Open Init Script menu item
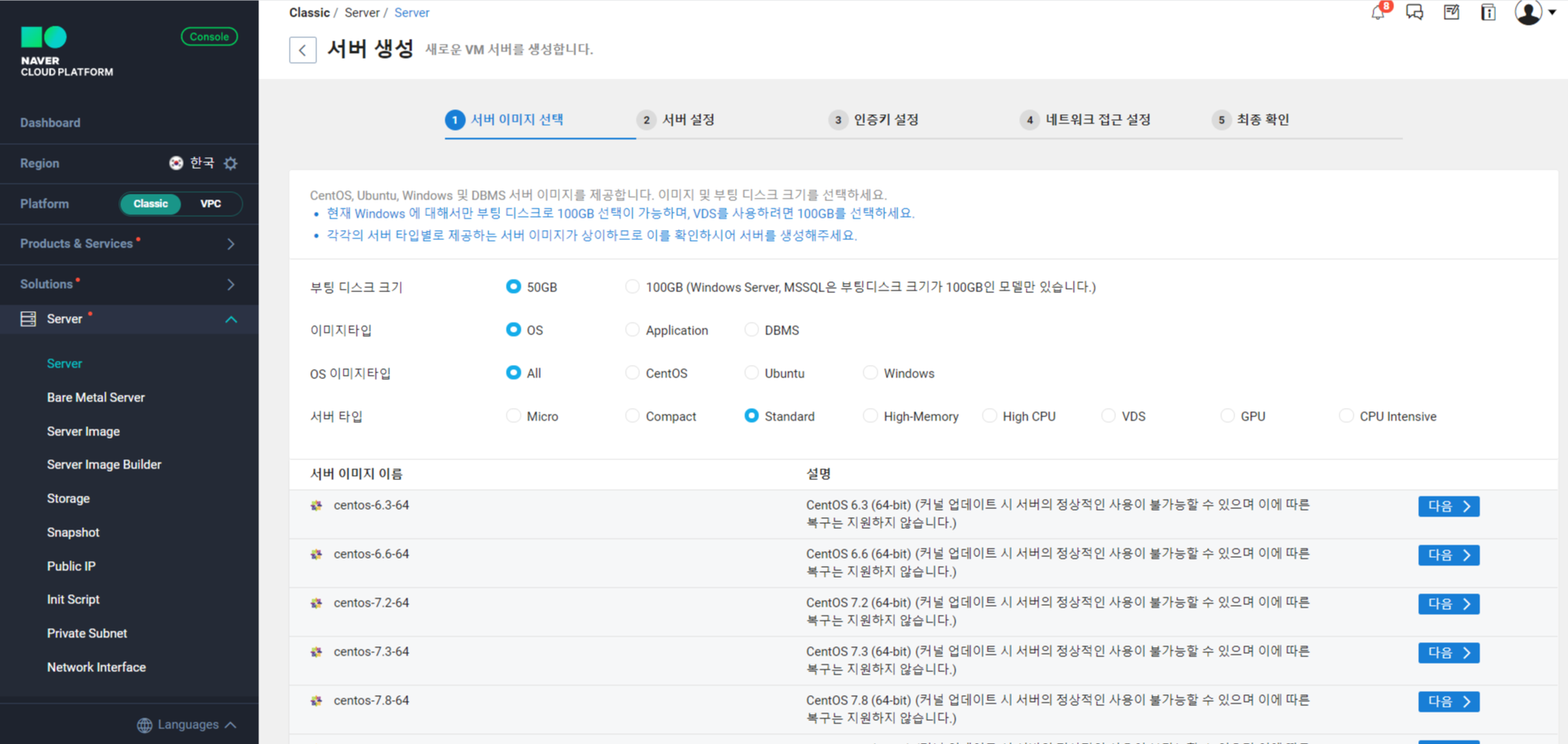This screenshot has height=744, width=1568. [73, 599]
